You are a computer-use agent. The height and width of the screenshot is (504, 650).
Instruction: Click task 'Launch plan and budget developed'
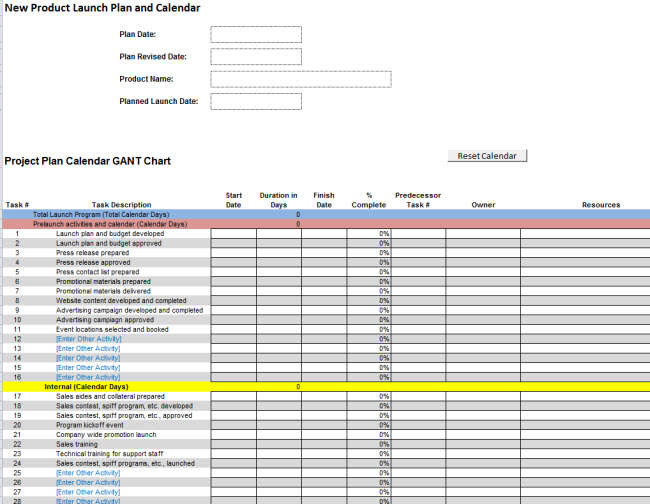tap(110, 234)
